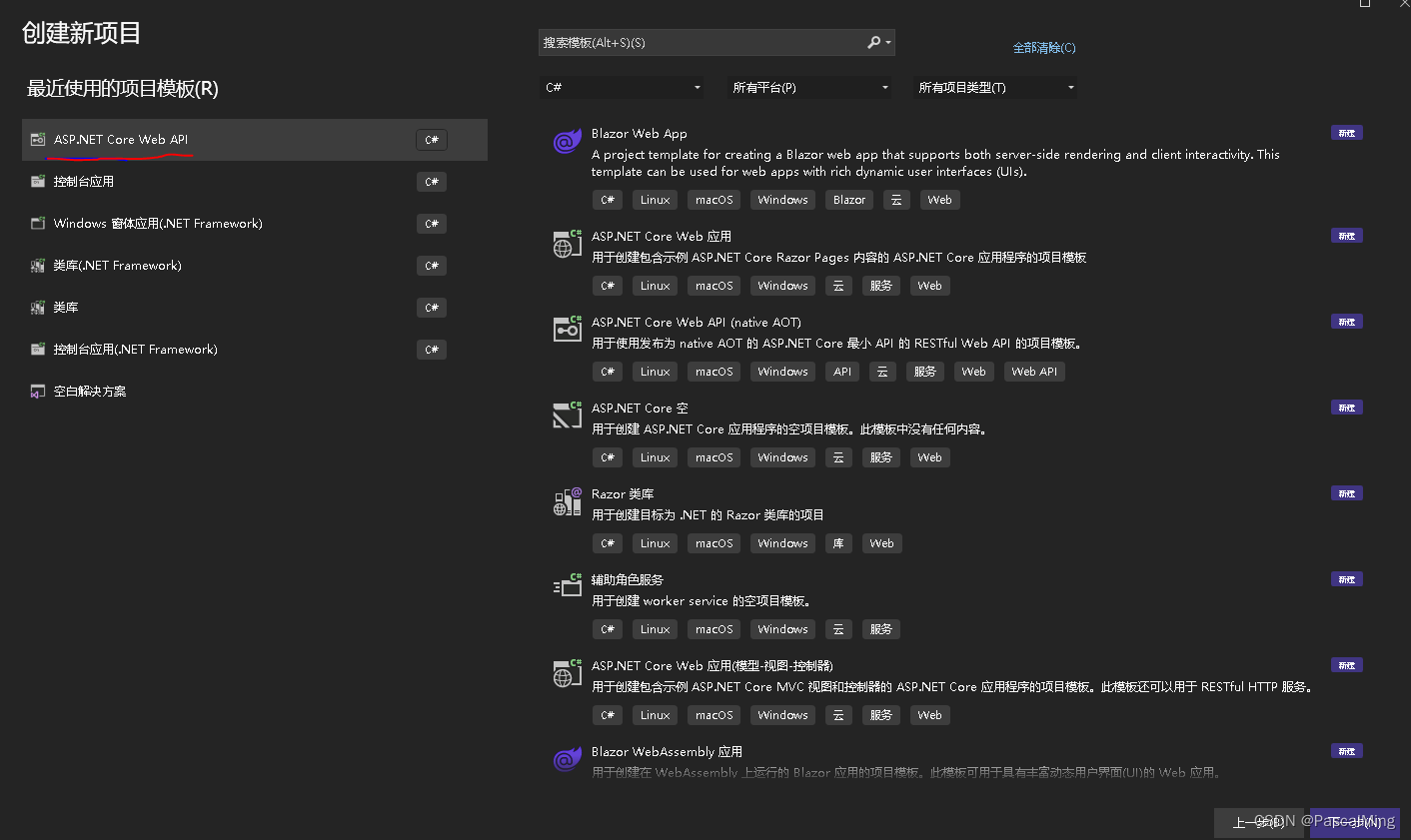The height and width of the screenshot is (840, 1411).
Task: Click the 下一步 button
Action: tap(1355, 822)
